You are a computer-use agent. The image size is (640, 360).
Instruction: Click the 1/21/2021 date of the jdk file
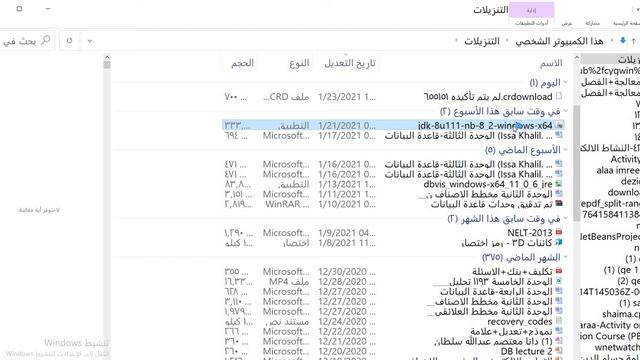347,126
